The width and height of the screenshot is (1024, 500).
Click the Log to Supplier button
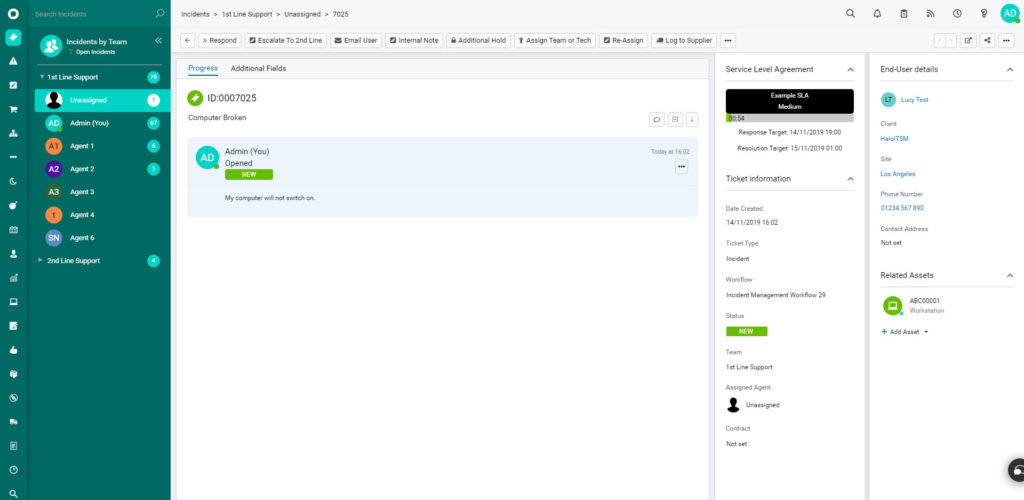[684, 40]
